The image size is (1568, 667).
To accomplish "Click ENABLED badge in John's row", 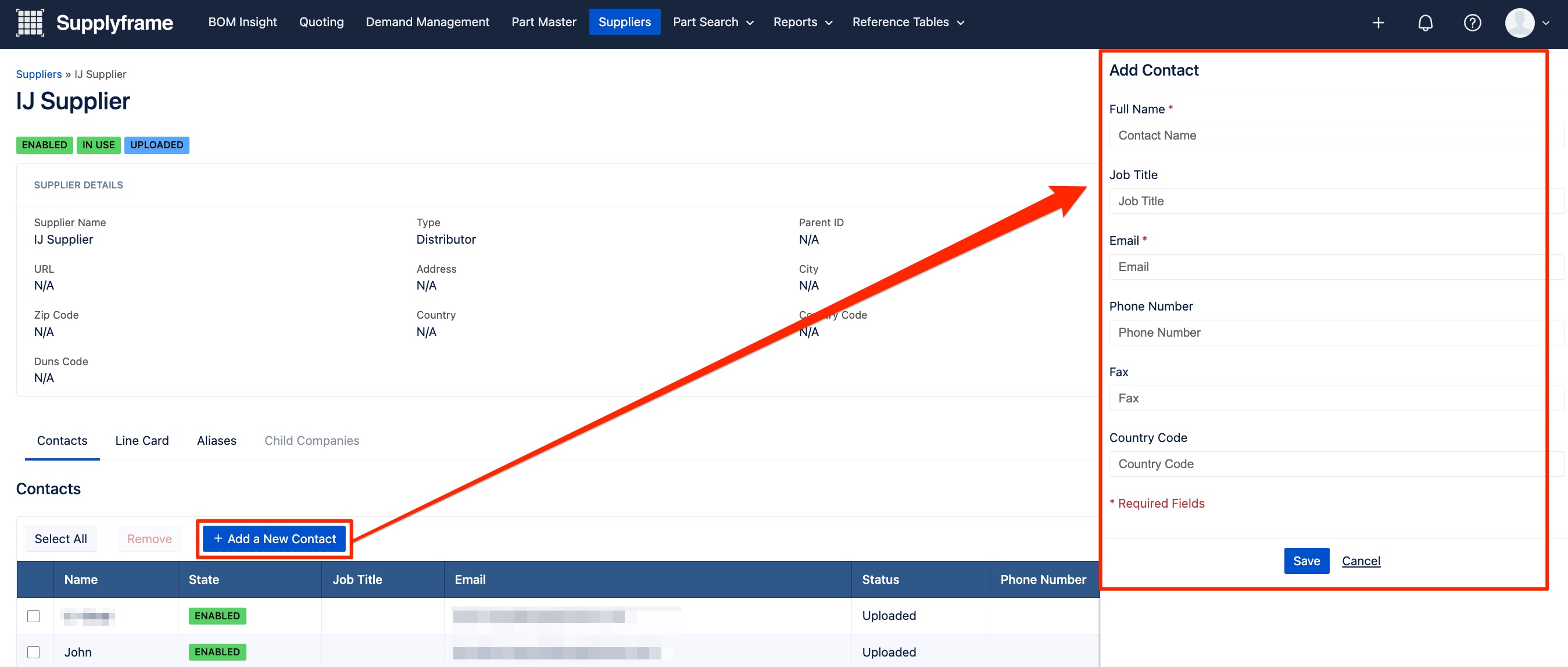I will [217, 651].
